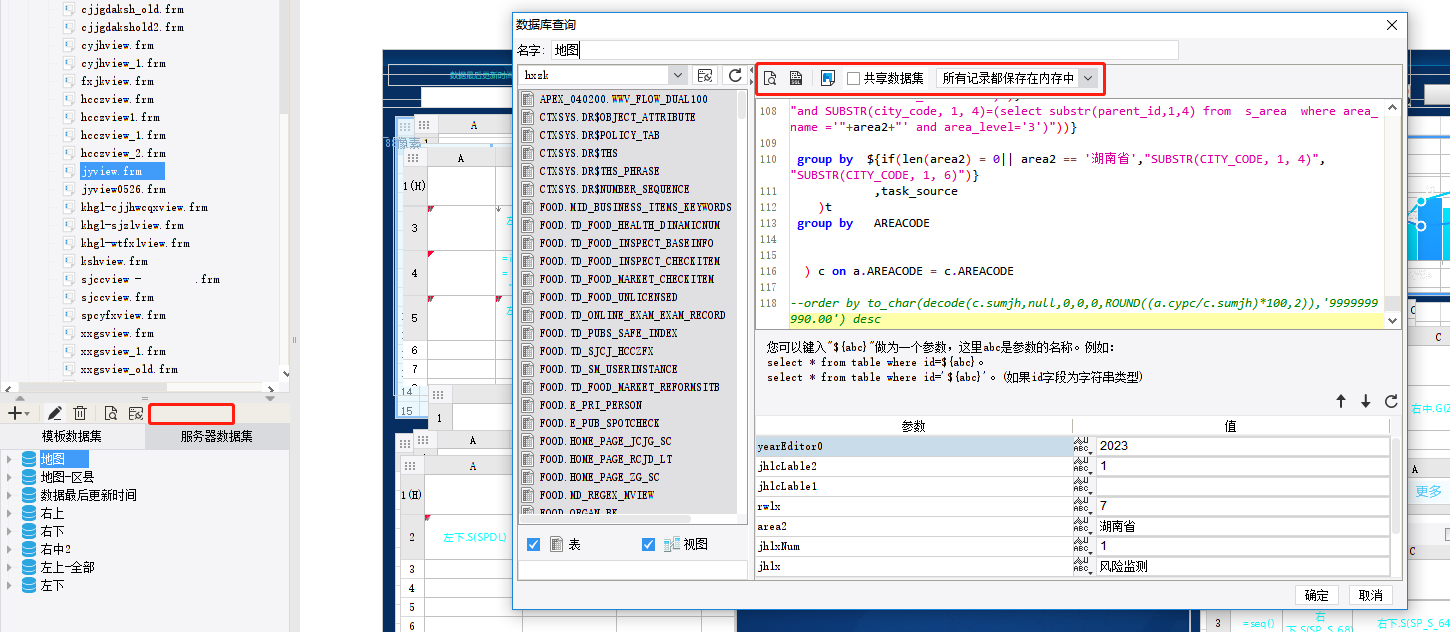Click the move parameter down arrow

coord(1366,402)
